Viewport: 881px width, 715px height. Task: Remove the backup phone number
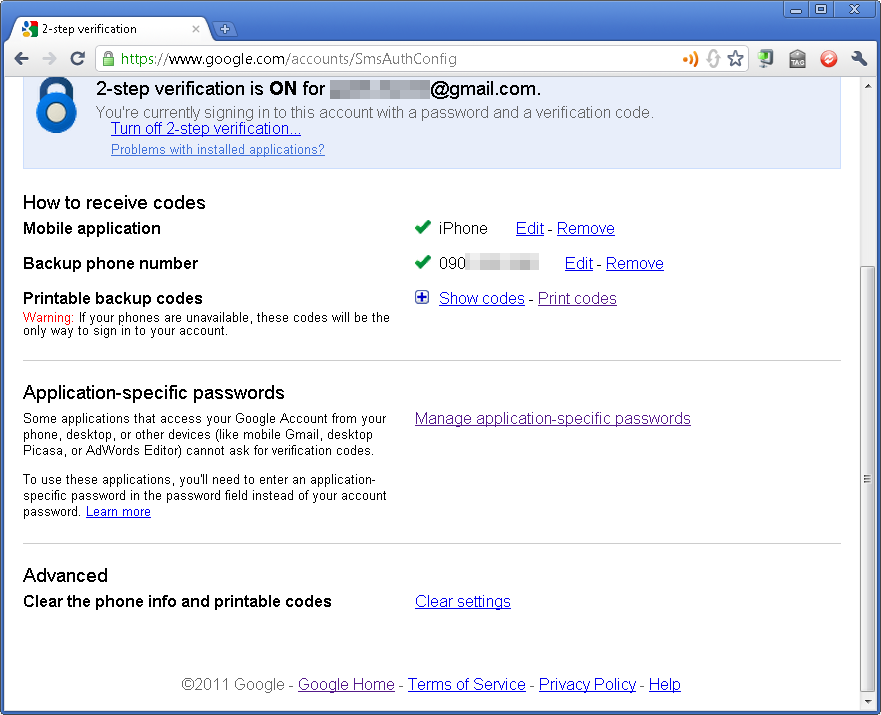click(634, 263)
